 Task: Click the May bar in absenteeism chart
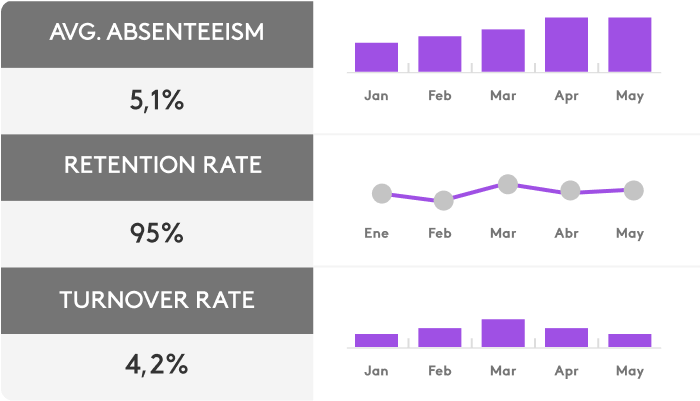click(x=630, y=45)
